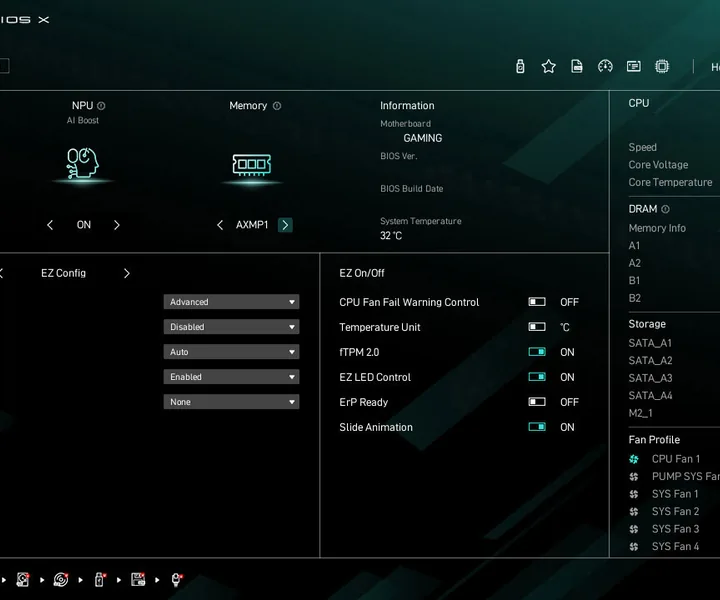Click the info icon beside DRAM
Image resolution: width=720 pixels, height=600 pixels.
pos(665,209)
